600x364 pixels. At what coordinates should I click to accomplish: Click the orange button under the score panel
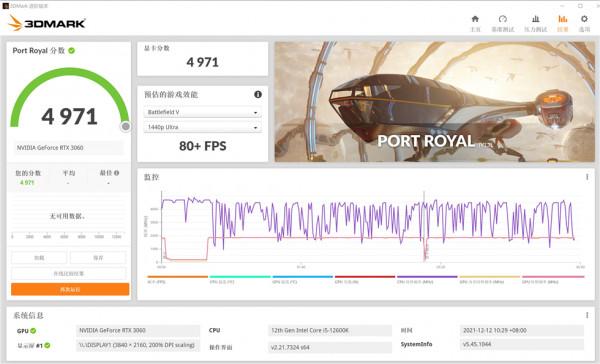click(70, 289)
